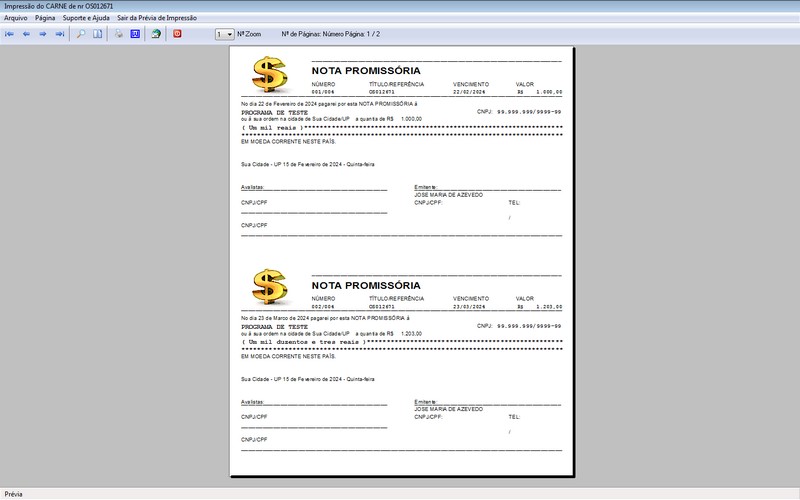Image resolution: width=800 pixels, height=500 pixels.
Task: Click the two-page book view icon
Action: coord(97,34)
